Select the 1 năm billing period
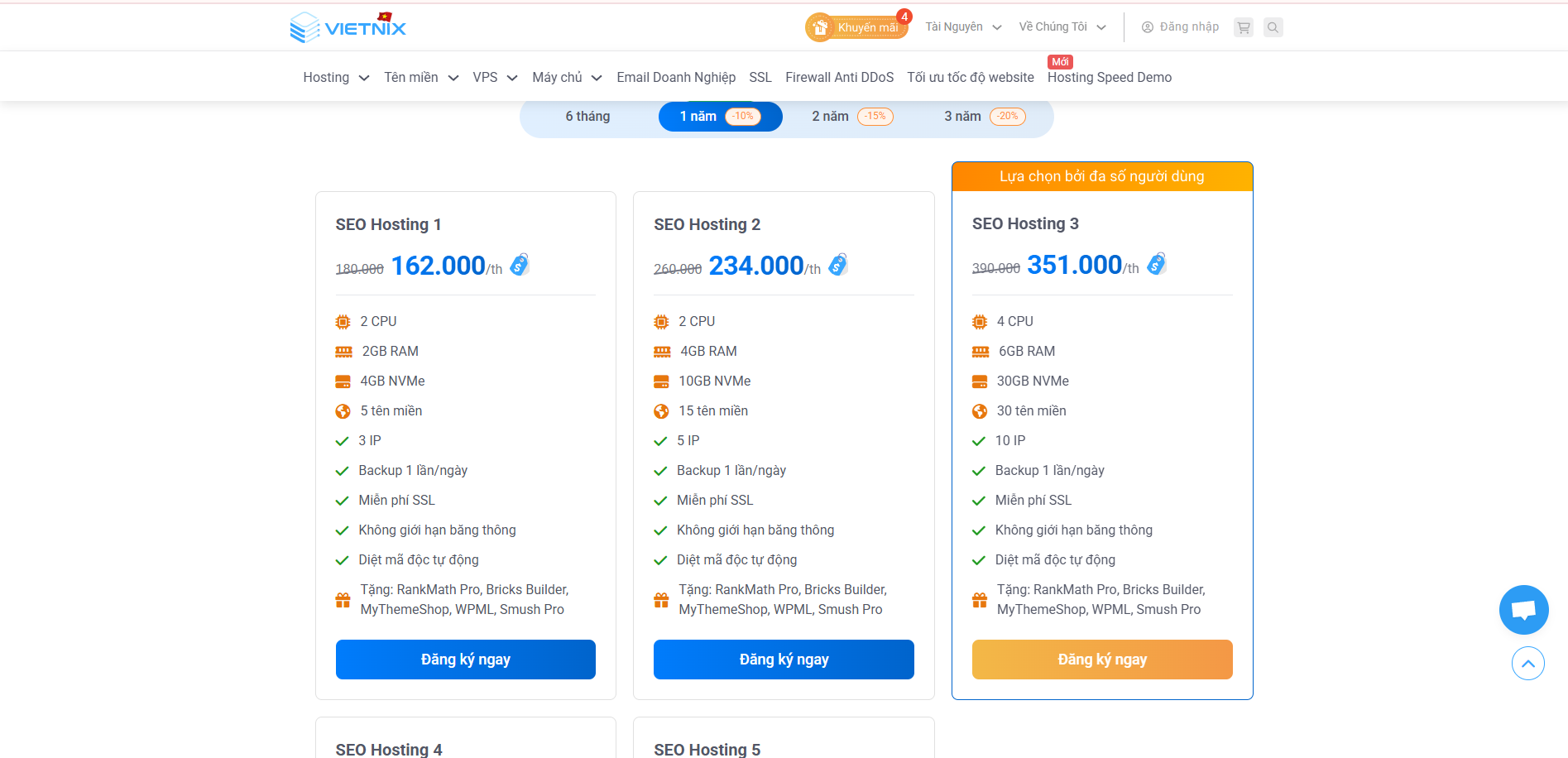 720,117
